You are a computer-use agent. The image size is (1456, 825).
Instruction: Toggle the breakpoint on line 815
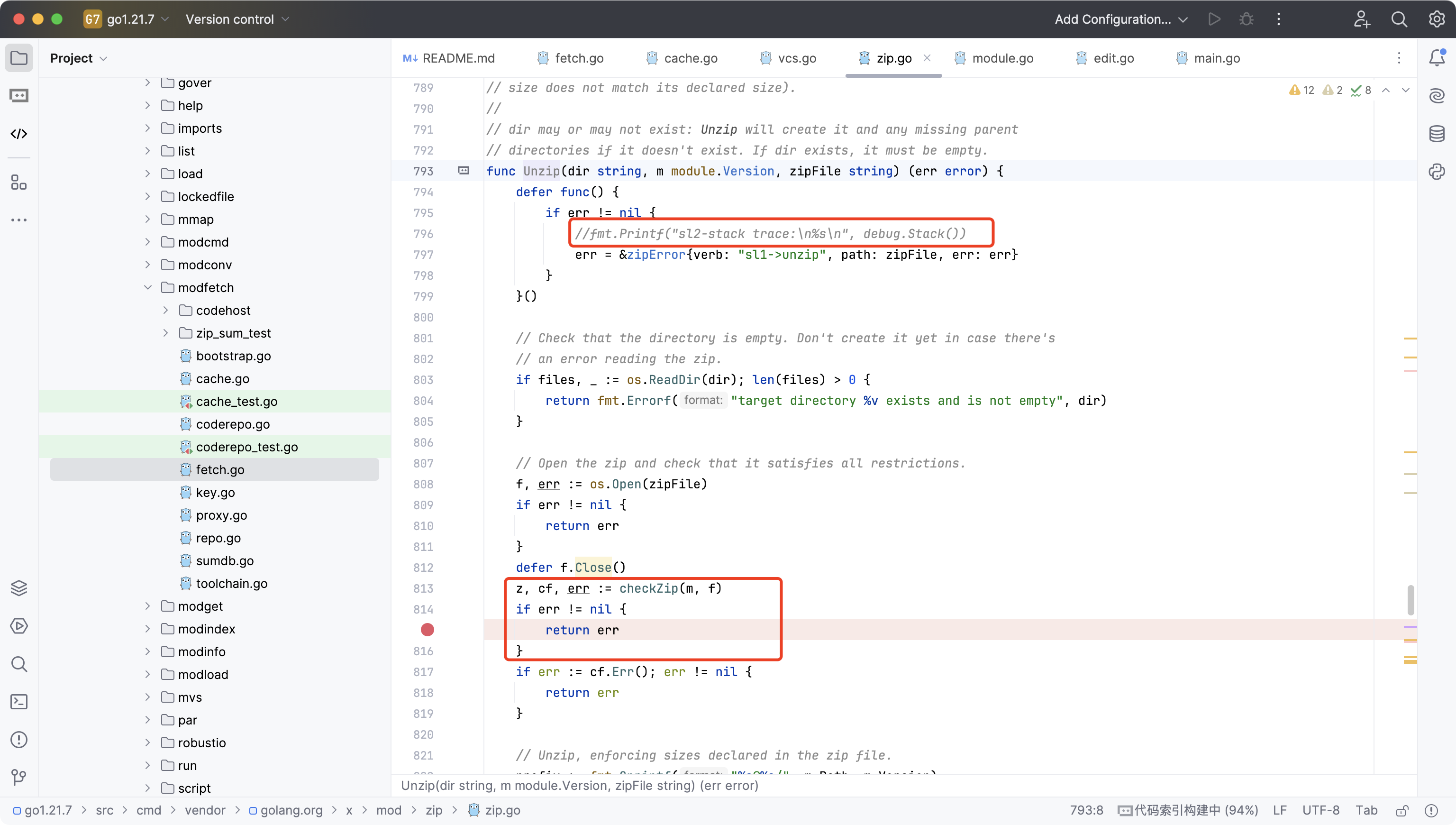point(428,630)
